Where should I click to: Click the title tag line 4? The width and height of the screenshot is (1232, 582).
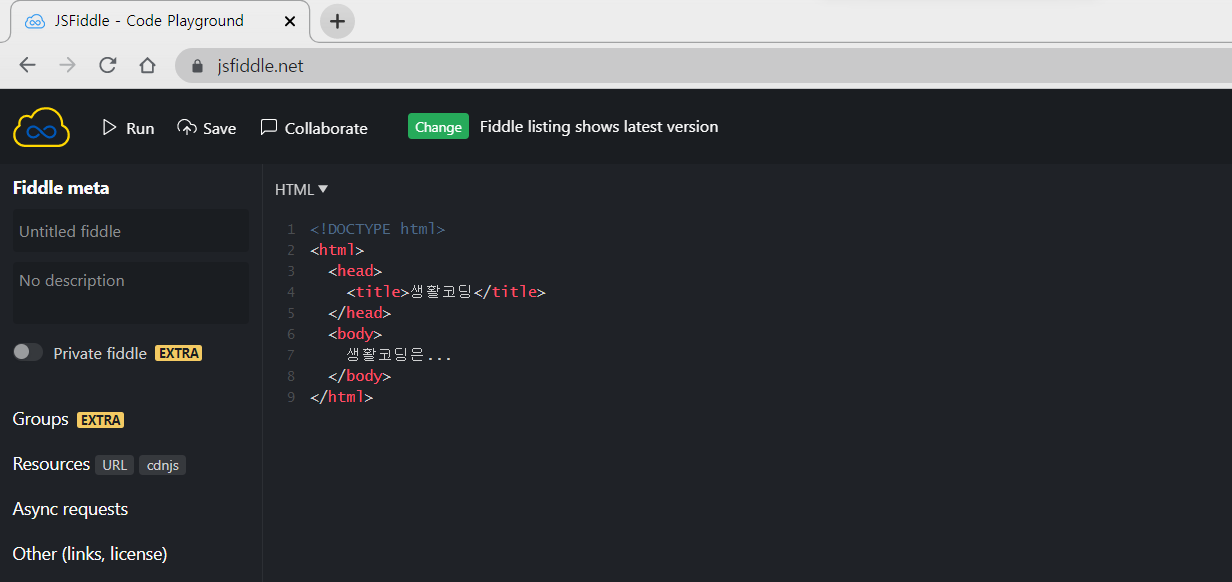pos(446,292)
